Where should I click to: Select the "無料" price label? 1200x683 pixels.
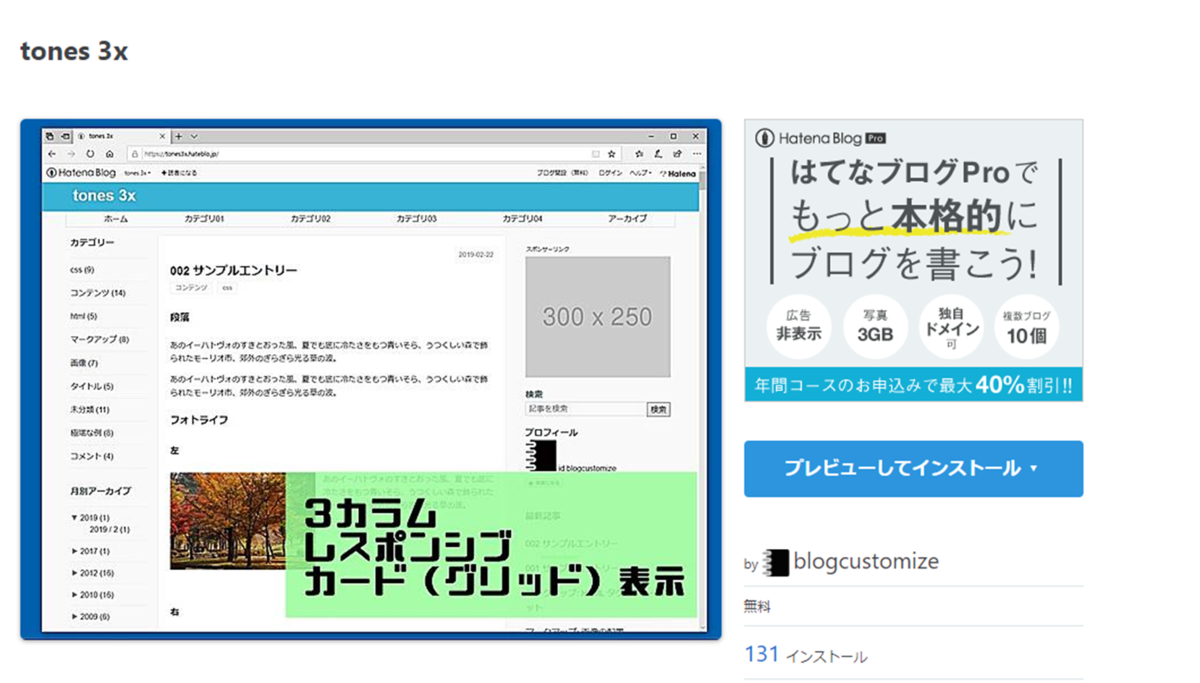click(758, 606)
